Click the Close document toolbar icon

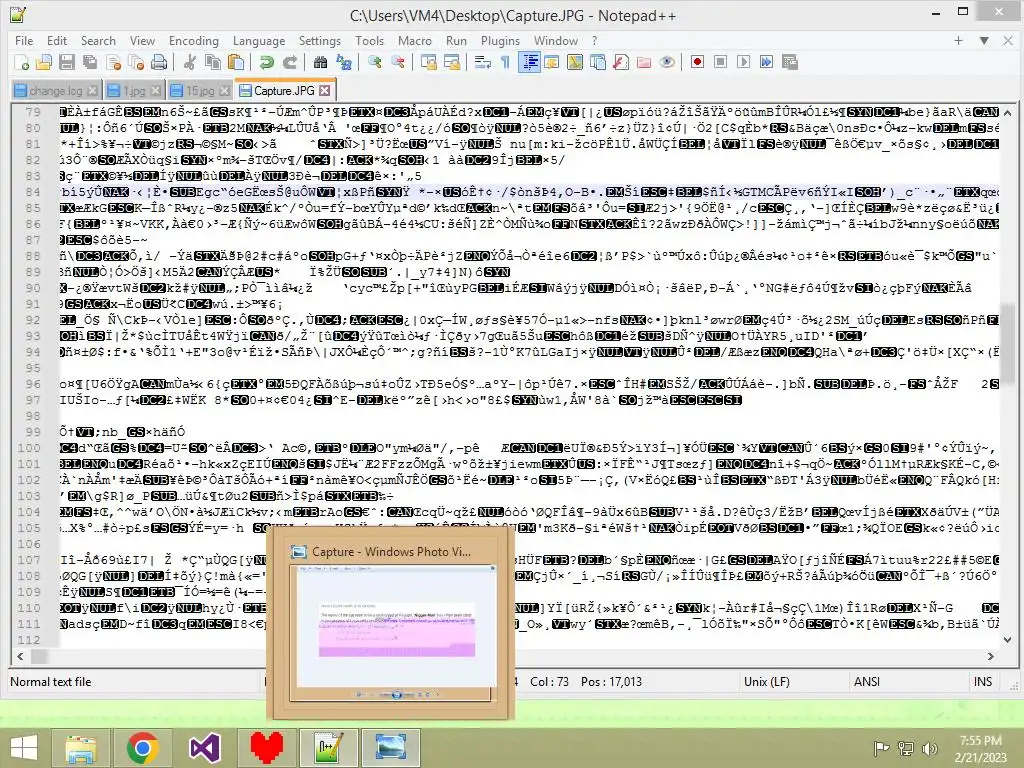coord(113,63)
